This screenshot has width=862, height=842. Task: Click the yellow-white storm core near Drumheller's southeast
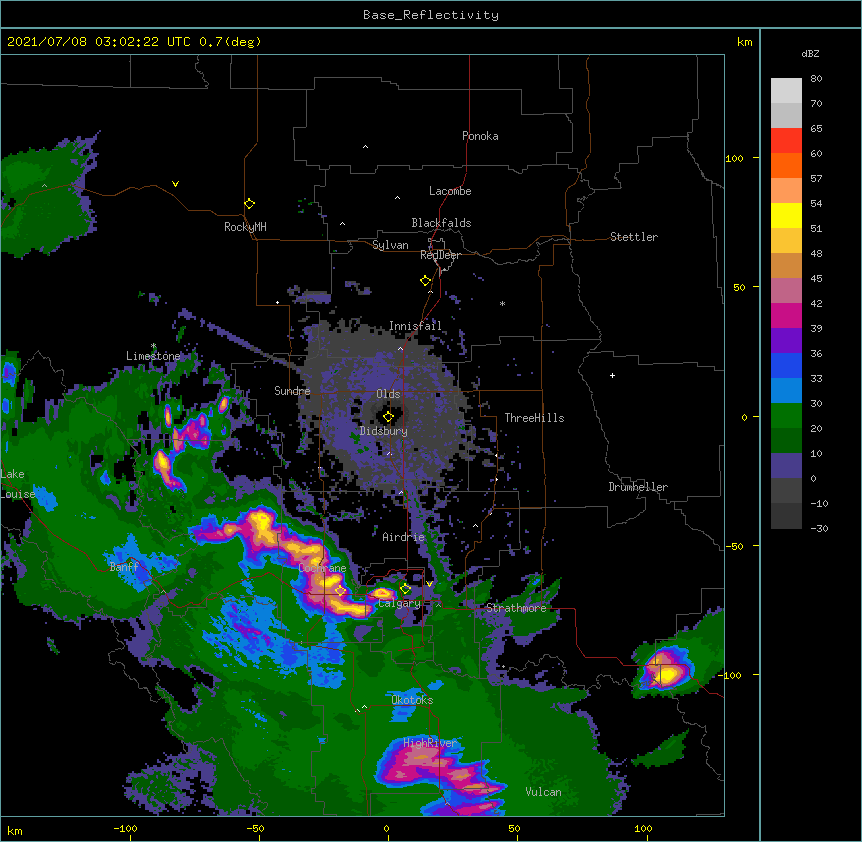tap(666, 673)
